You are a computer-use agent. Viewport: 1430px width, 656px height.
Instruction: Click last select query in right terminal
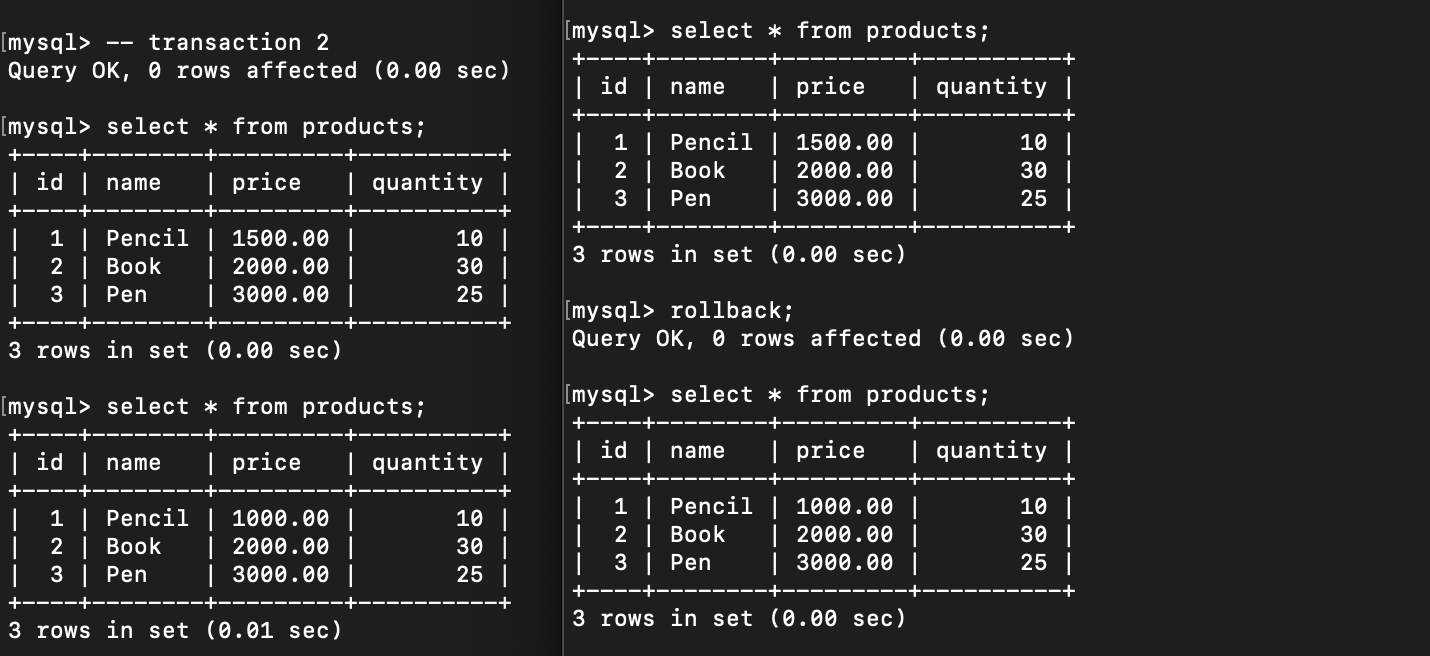click(x=830, y=395)
